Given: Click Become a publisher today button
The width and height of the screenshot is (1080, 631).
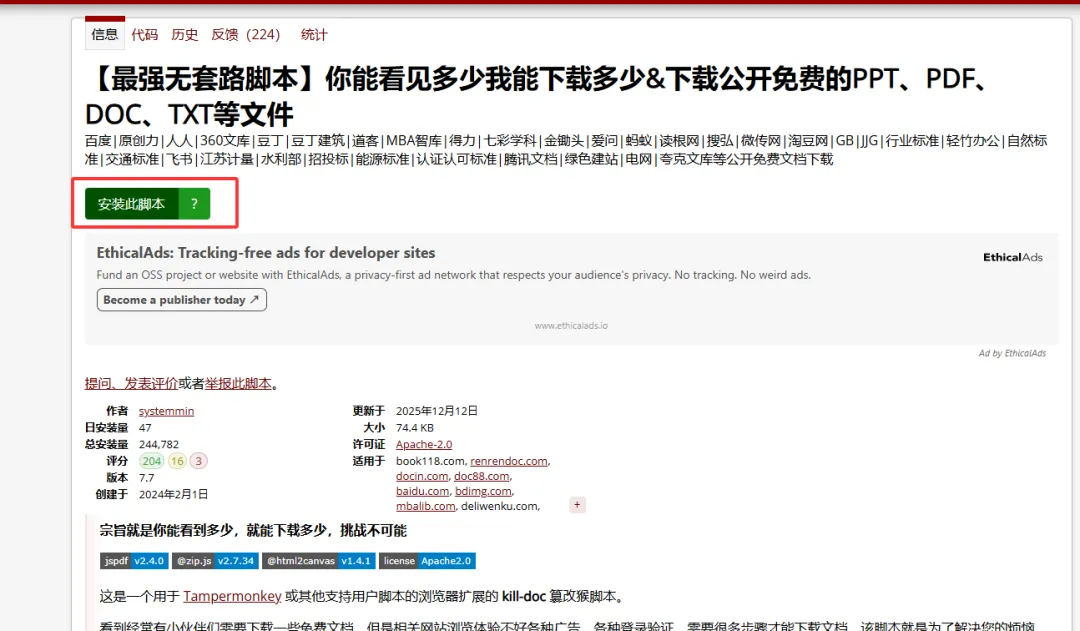Looking at the screenshot, I should 181,300.
